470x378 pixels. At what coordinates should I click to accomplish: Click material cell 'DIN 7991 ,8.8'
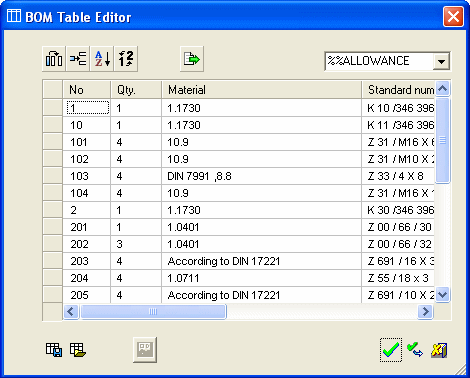(262, 176)
